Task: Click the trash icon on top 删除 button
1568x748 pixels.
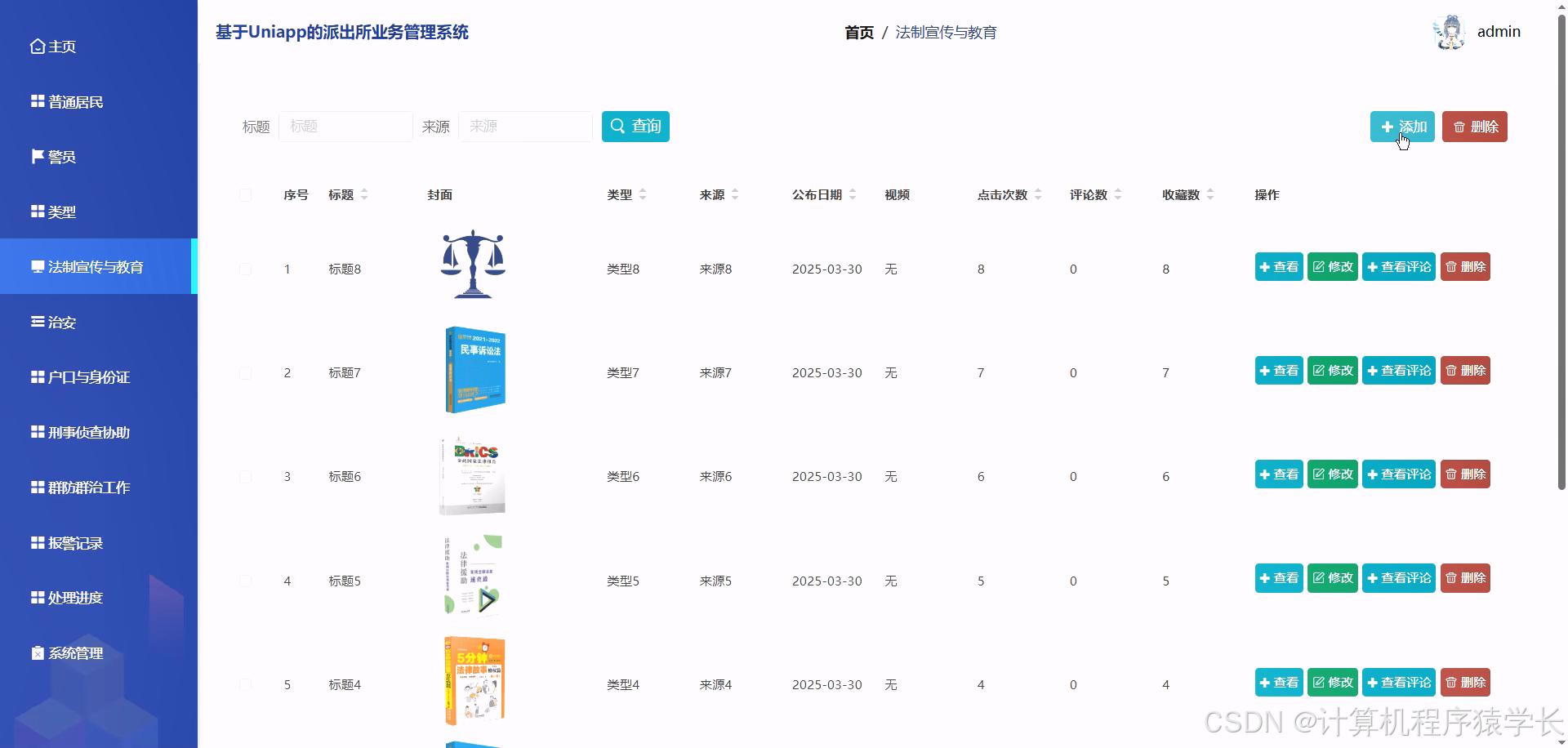Action: coord(1459,127)
